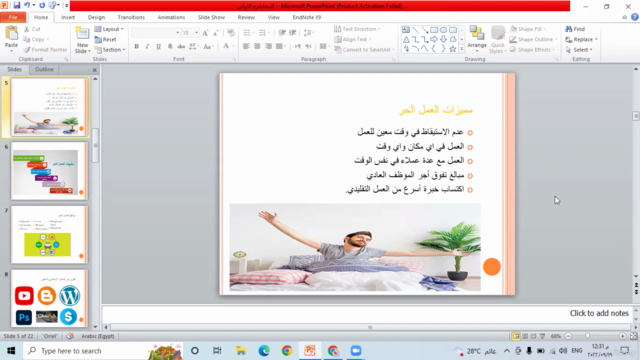The image size is (640, 360).
Task: Align text right
Action: pyautogui.click(x=268, y=46)
